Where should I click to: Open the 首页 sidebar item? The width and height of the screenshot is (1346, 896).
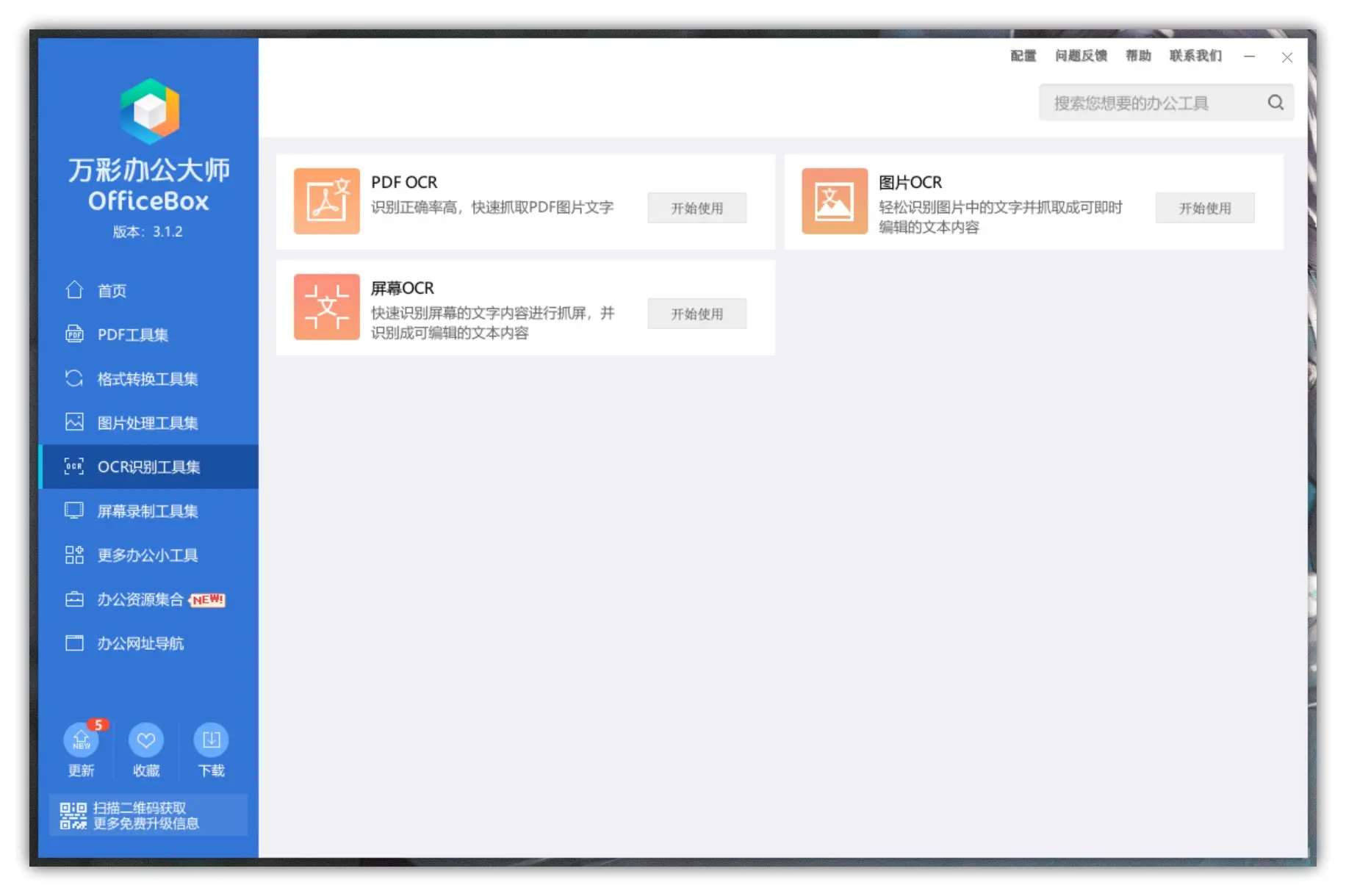pyautogui.click(x=148, y=290)
